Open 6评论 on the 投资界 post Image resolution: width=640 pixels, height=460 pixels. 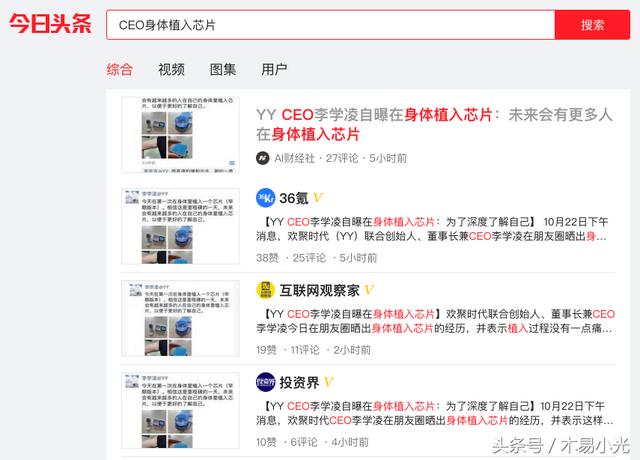[x=304, y=442]
